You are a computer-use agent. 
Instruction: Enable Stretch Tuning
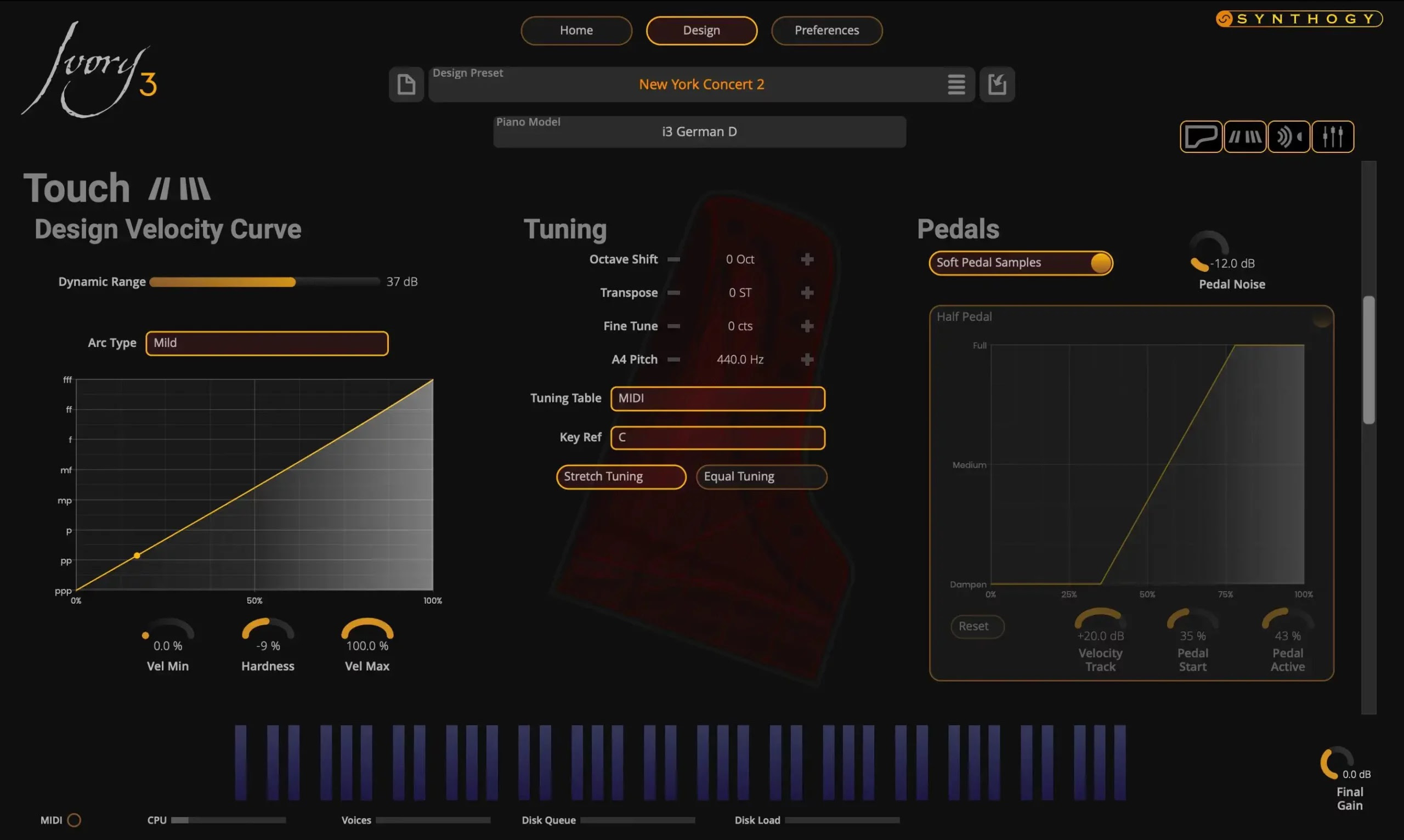pyautogui.click(x=621, y=476)
